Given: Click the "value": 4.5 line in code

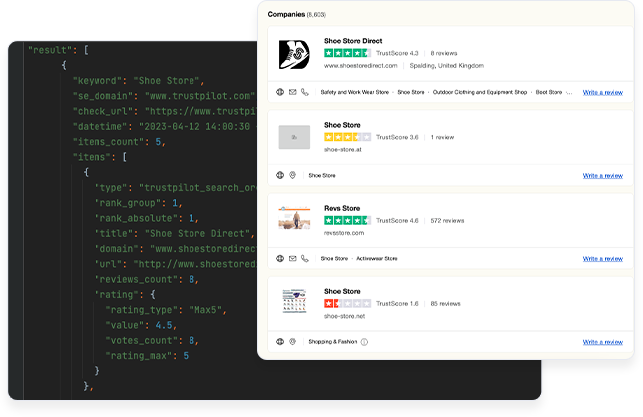Looking at the screenshot, I should coord(141,325).
